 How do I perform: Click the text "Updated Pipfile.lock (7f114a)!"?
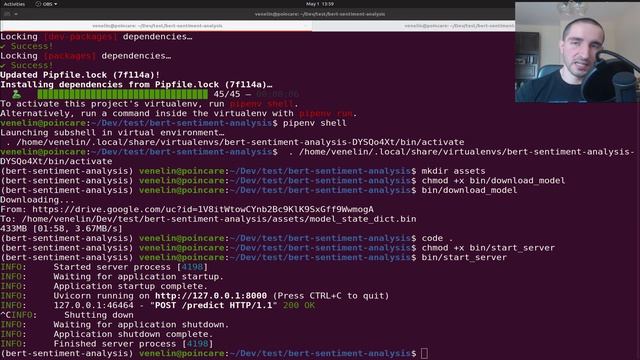tap(80, 75)
